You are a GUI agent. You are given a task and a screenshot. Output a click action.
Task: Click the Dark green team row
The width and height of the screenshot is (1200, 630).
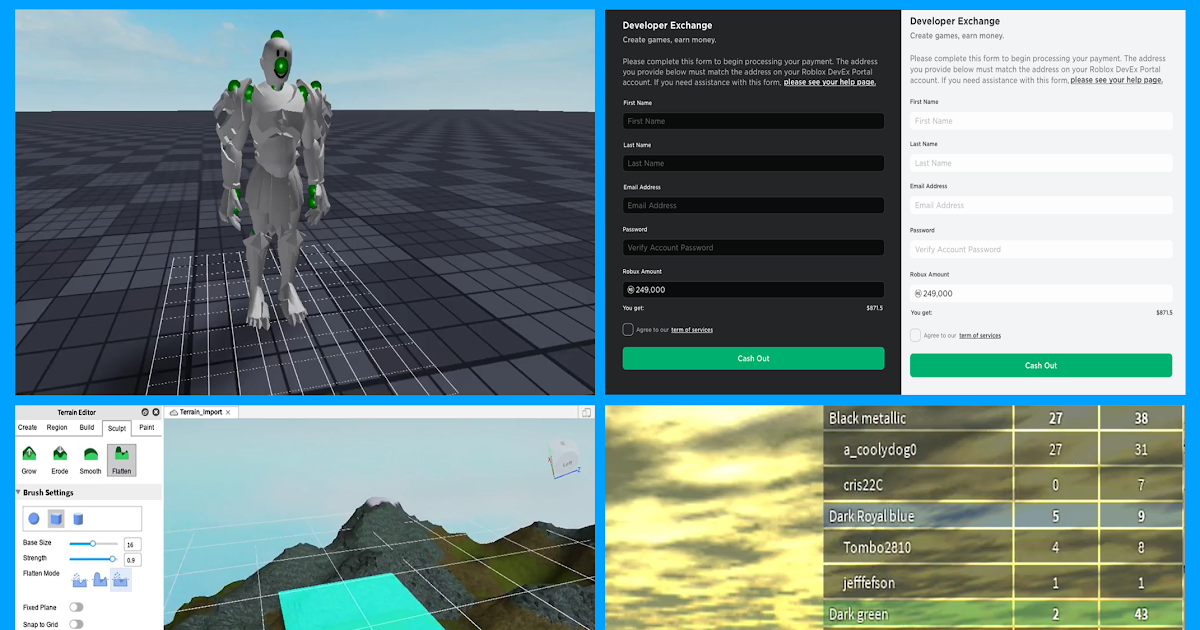point(1004,614)
